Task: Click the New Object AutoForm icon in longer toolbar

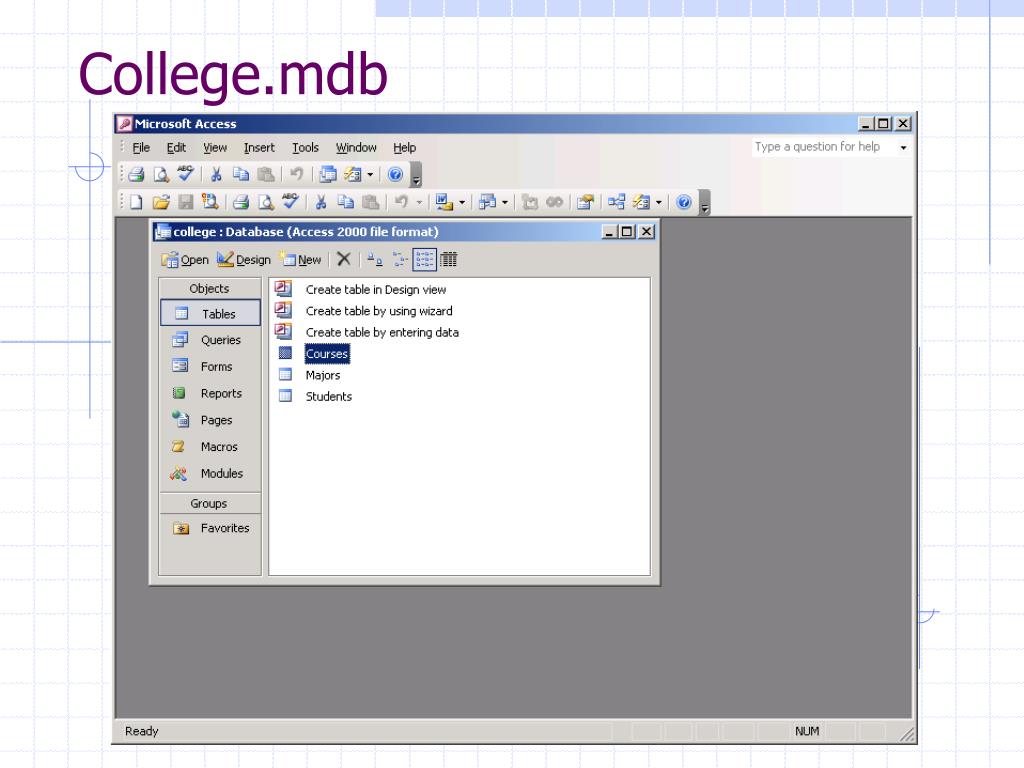Action: (x=641, y=202)
